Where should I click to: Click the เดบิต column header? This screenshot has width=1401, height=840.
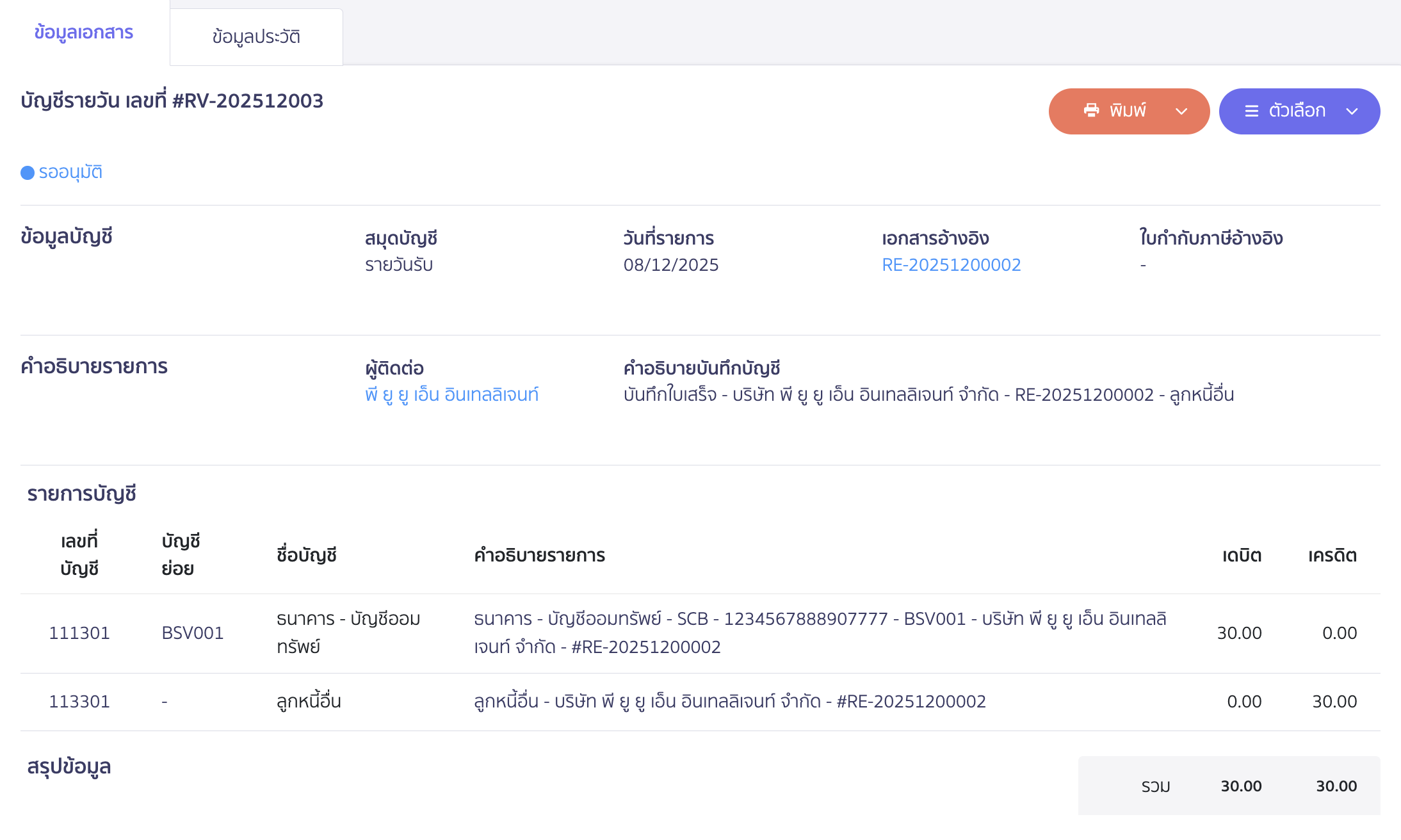[1242, 555]
